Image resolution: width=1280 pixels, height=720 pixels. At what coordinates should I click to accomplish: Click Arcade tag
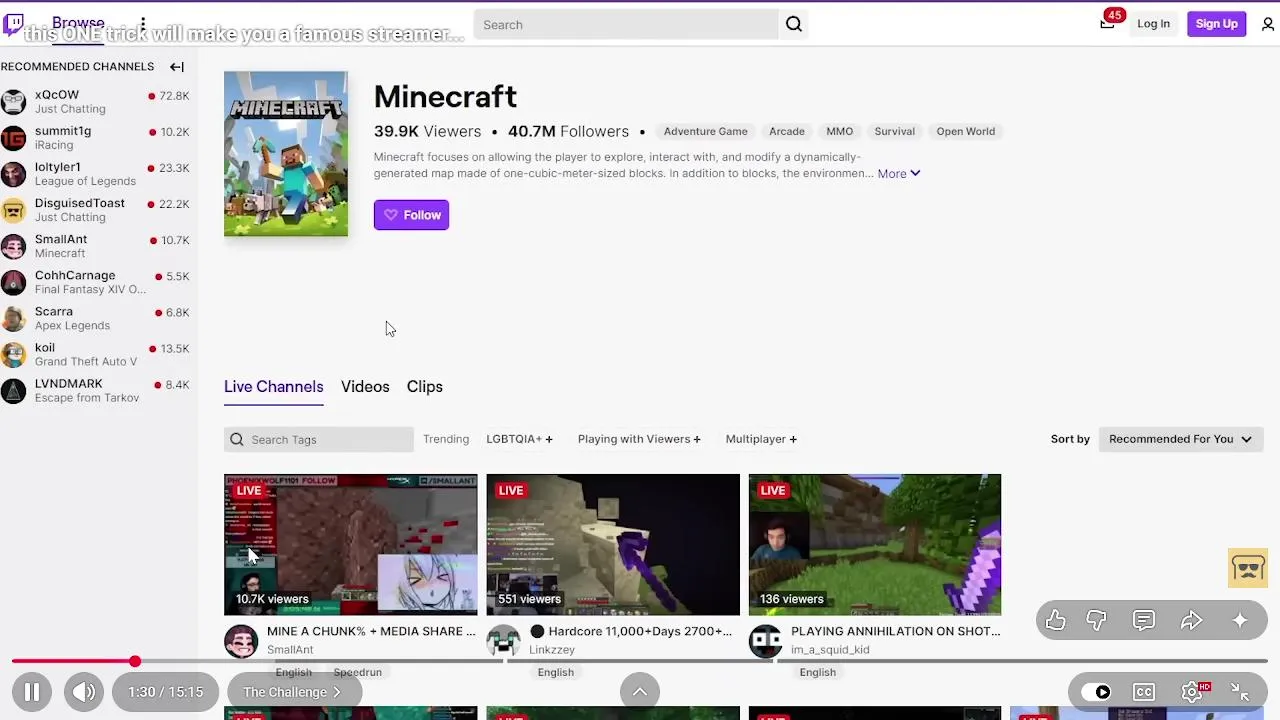(x=787, y=131)
